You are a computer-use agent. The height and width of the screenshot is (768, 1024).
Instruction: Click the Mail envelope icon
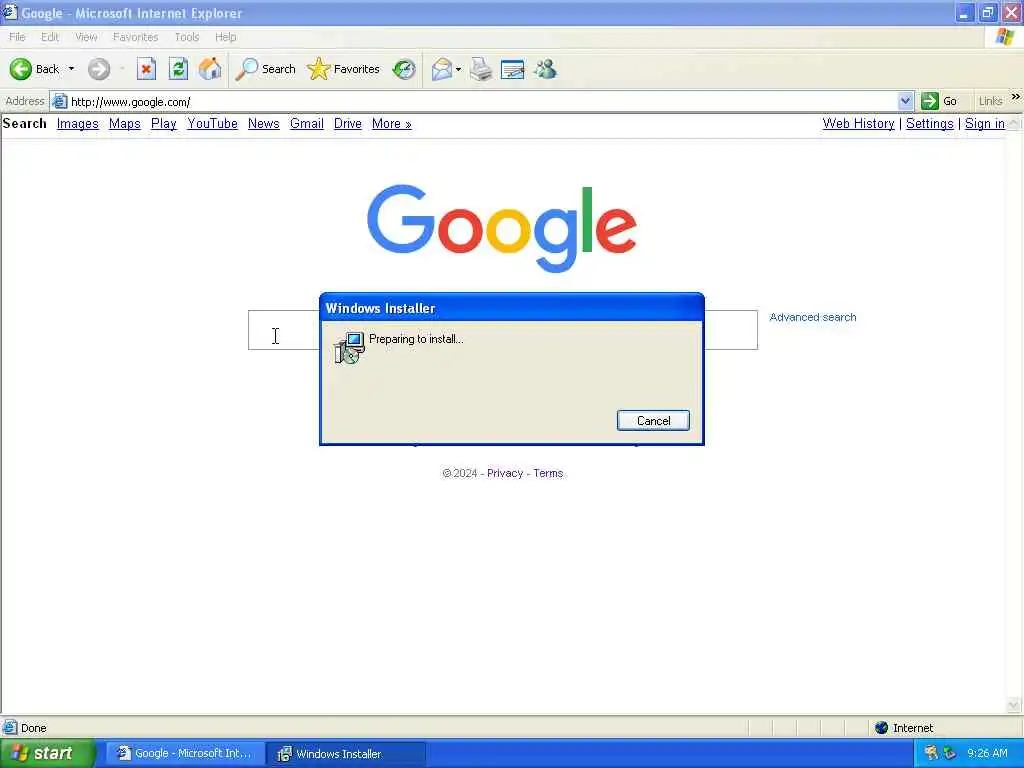click(442, 69)
